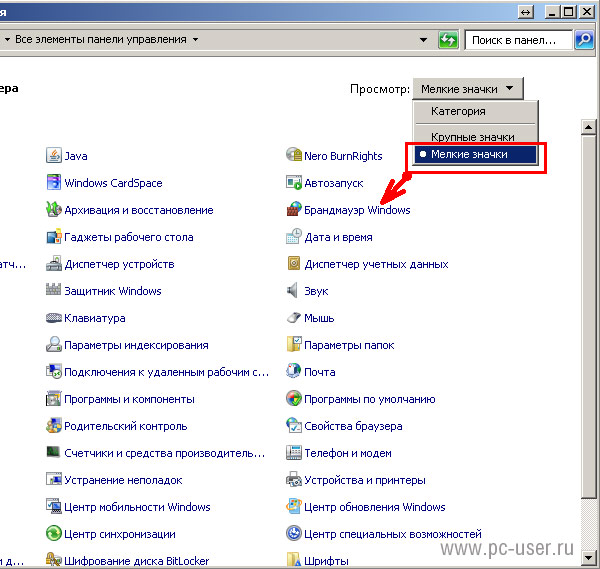Screen dimensions: 600x569
Task: Open the Просмотр view dropdown
Action: tap(468, 89)
